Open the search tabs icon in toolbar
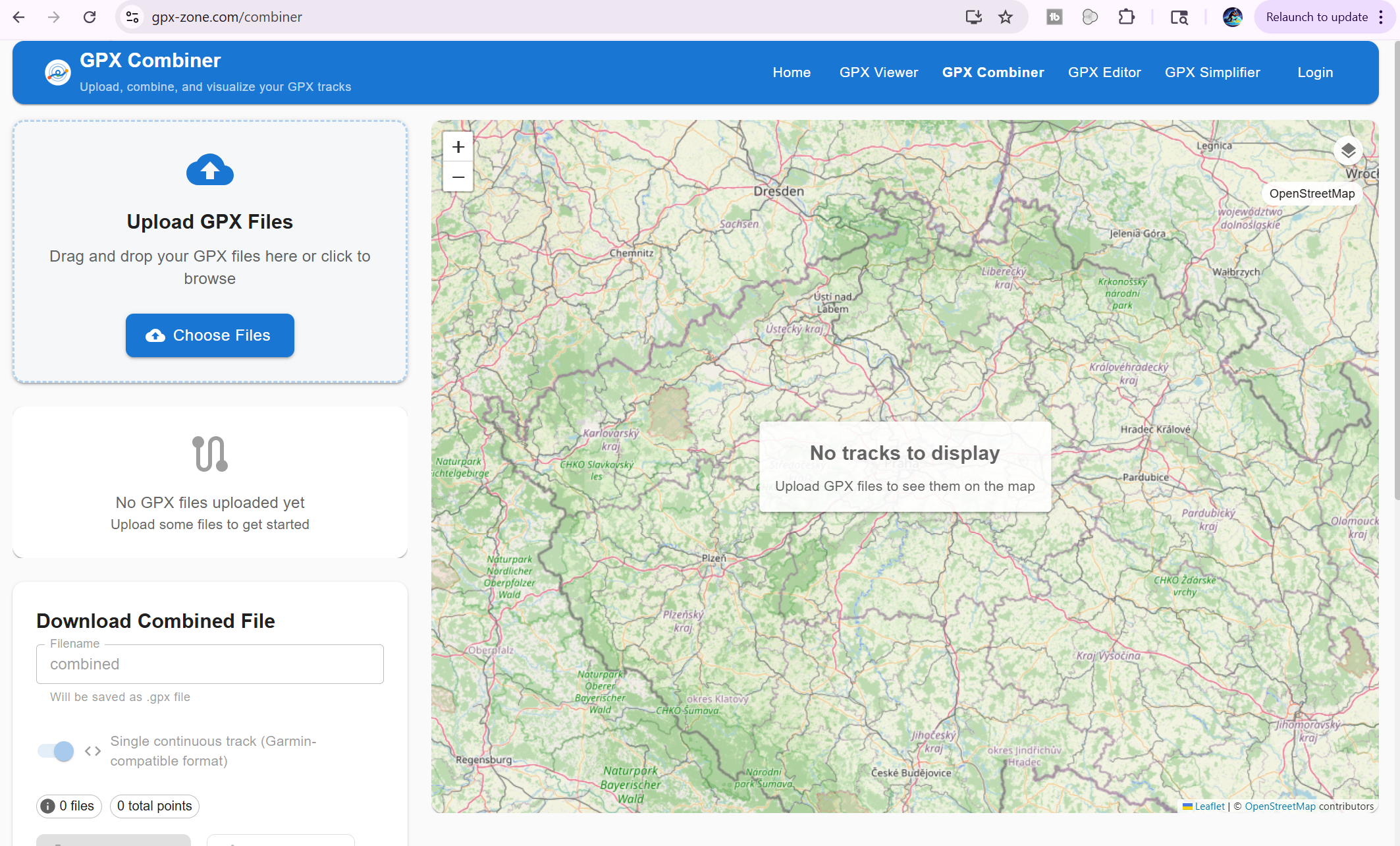This screenshot has height=846, width=1400. 1179,17
